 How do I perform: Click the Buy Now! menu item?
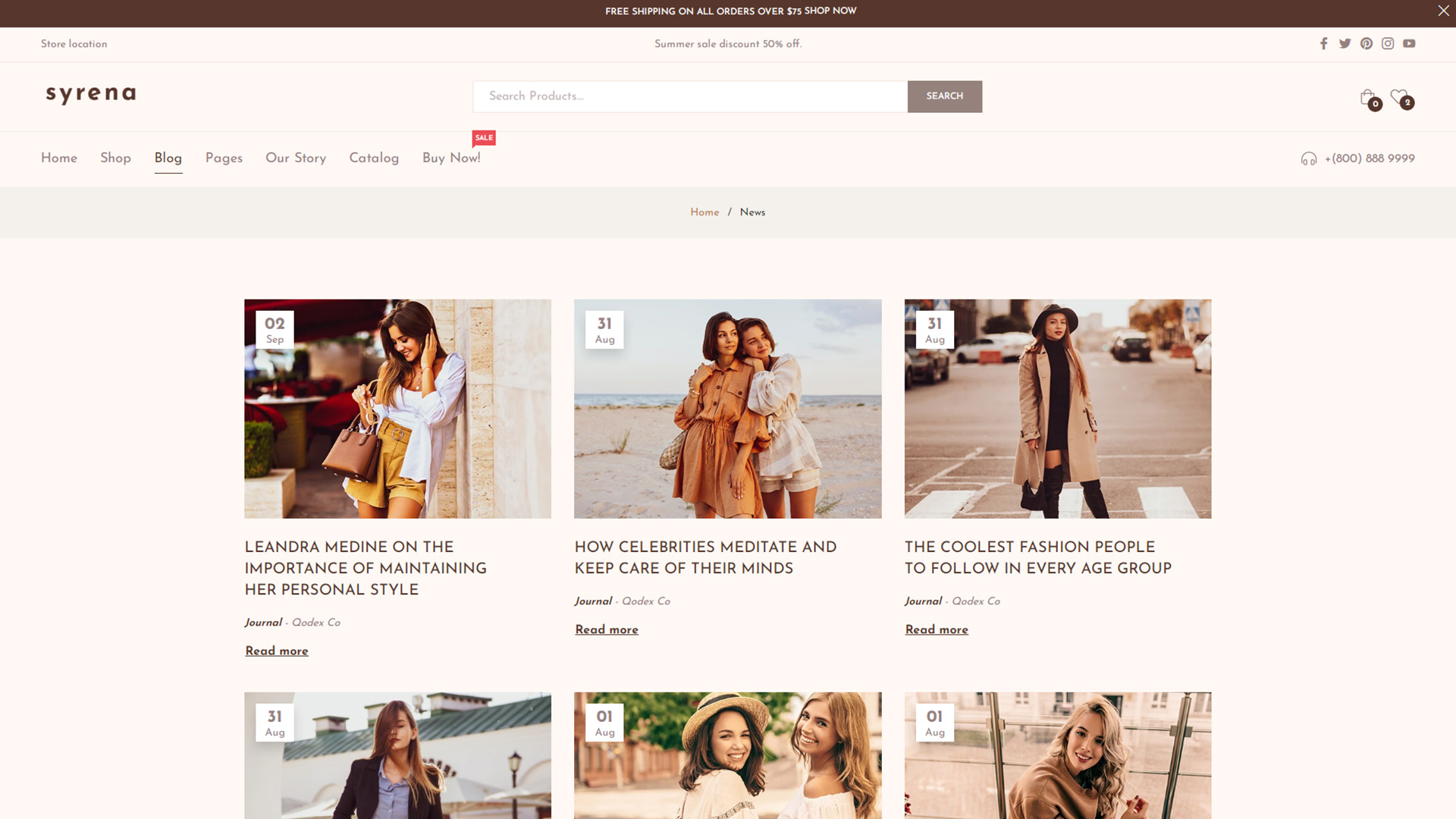(451, 158)
